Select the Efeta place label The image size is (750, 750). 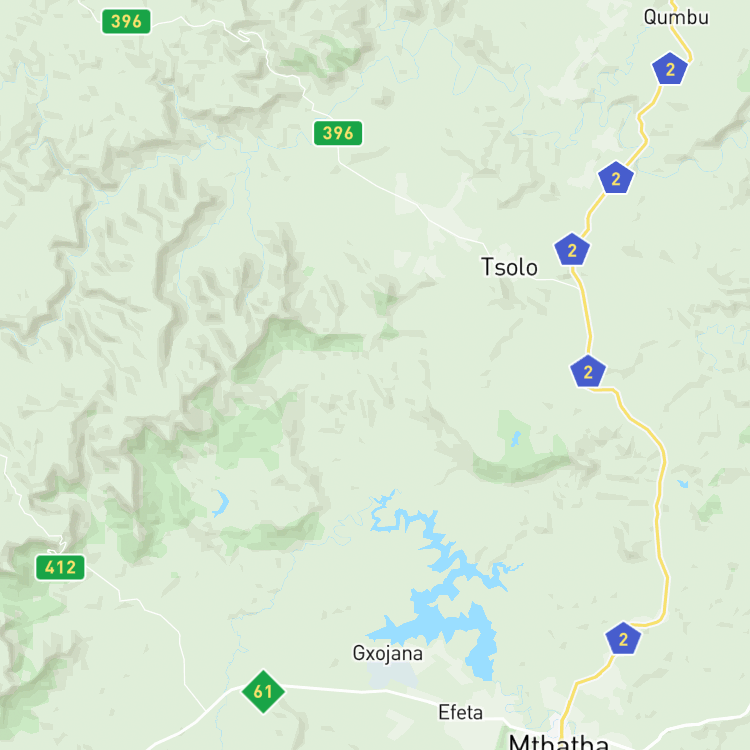(461, 712)
